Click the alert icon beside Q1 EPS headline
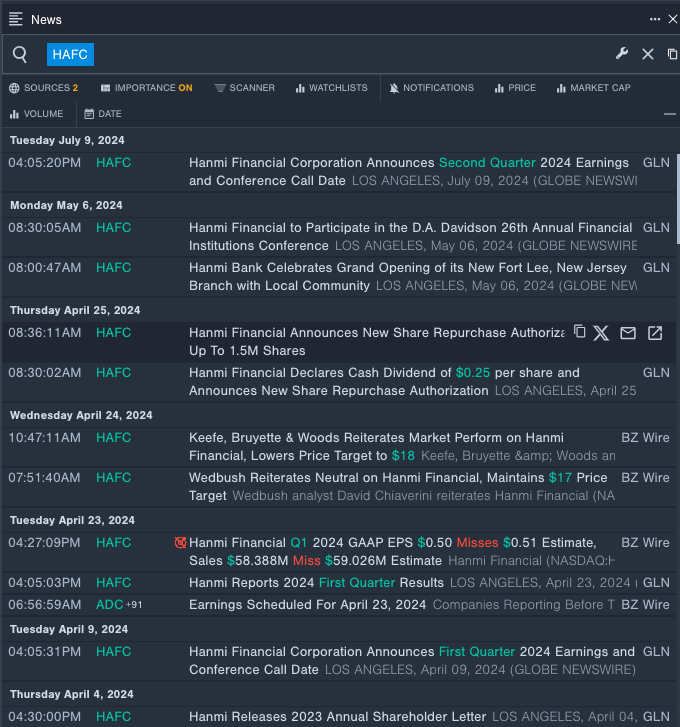680x727 pixels. coord(180,542)
